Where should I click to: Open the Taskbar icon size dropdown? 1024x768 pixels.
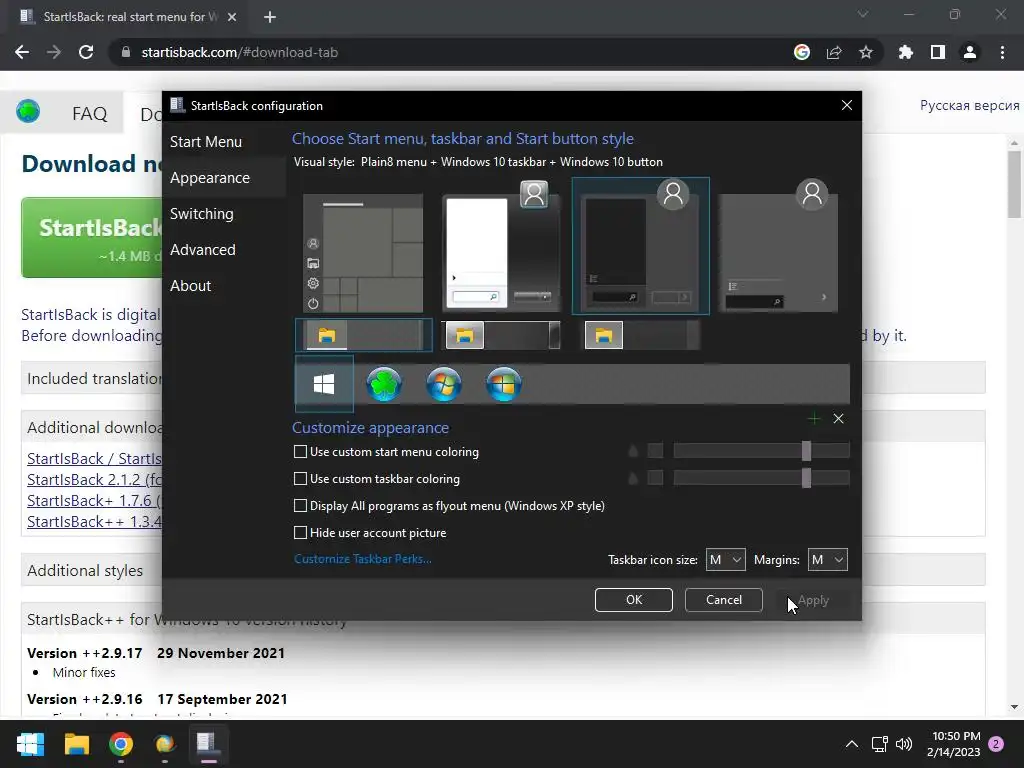[x=726, y=560]
